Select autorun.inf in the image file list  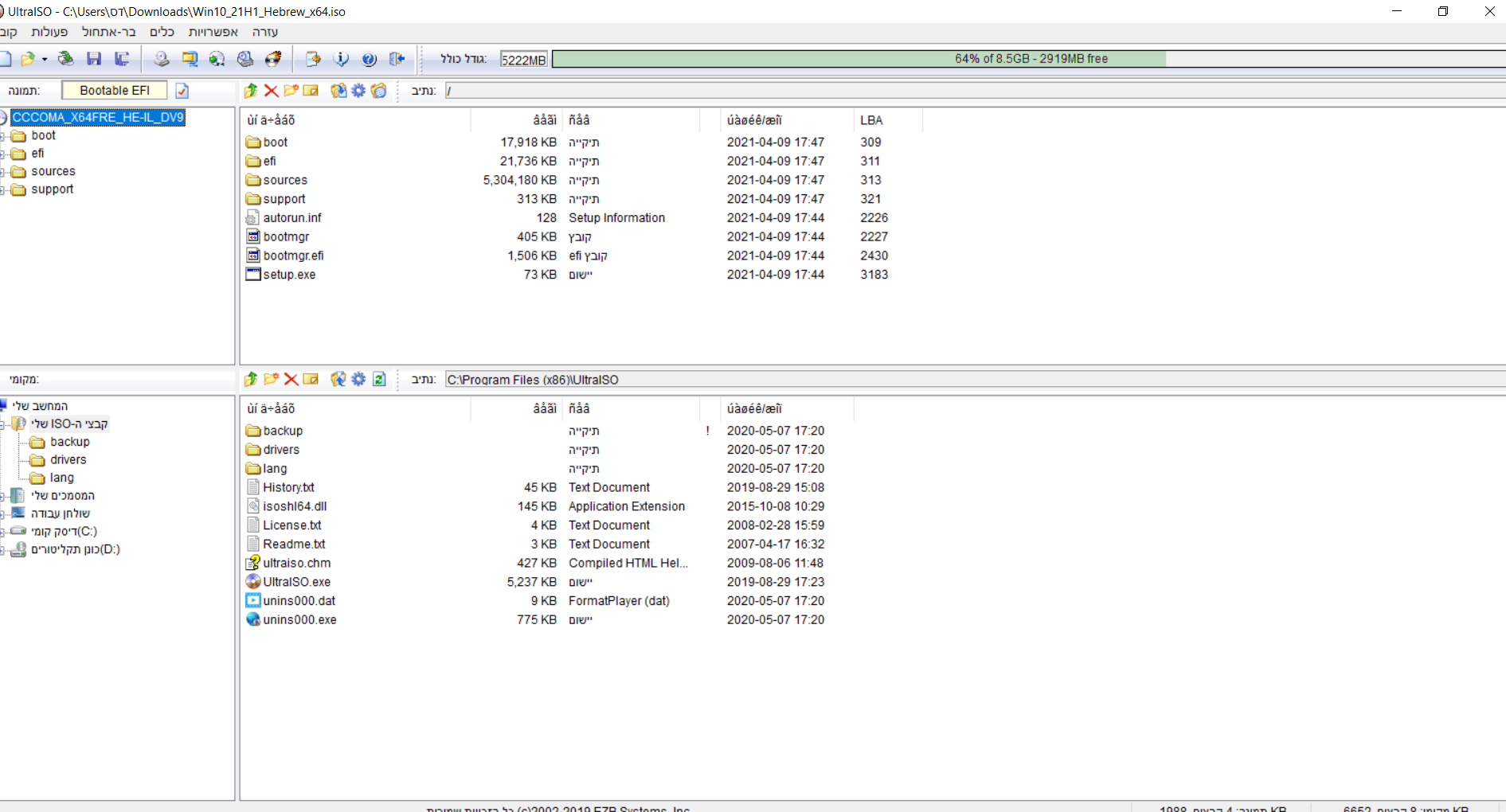(x=292, y=218)
